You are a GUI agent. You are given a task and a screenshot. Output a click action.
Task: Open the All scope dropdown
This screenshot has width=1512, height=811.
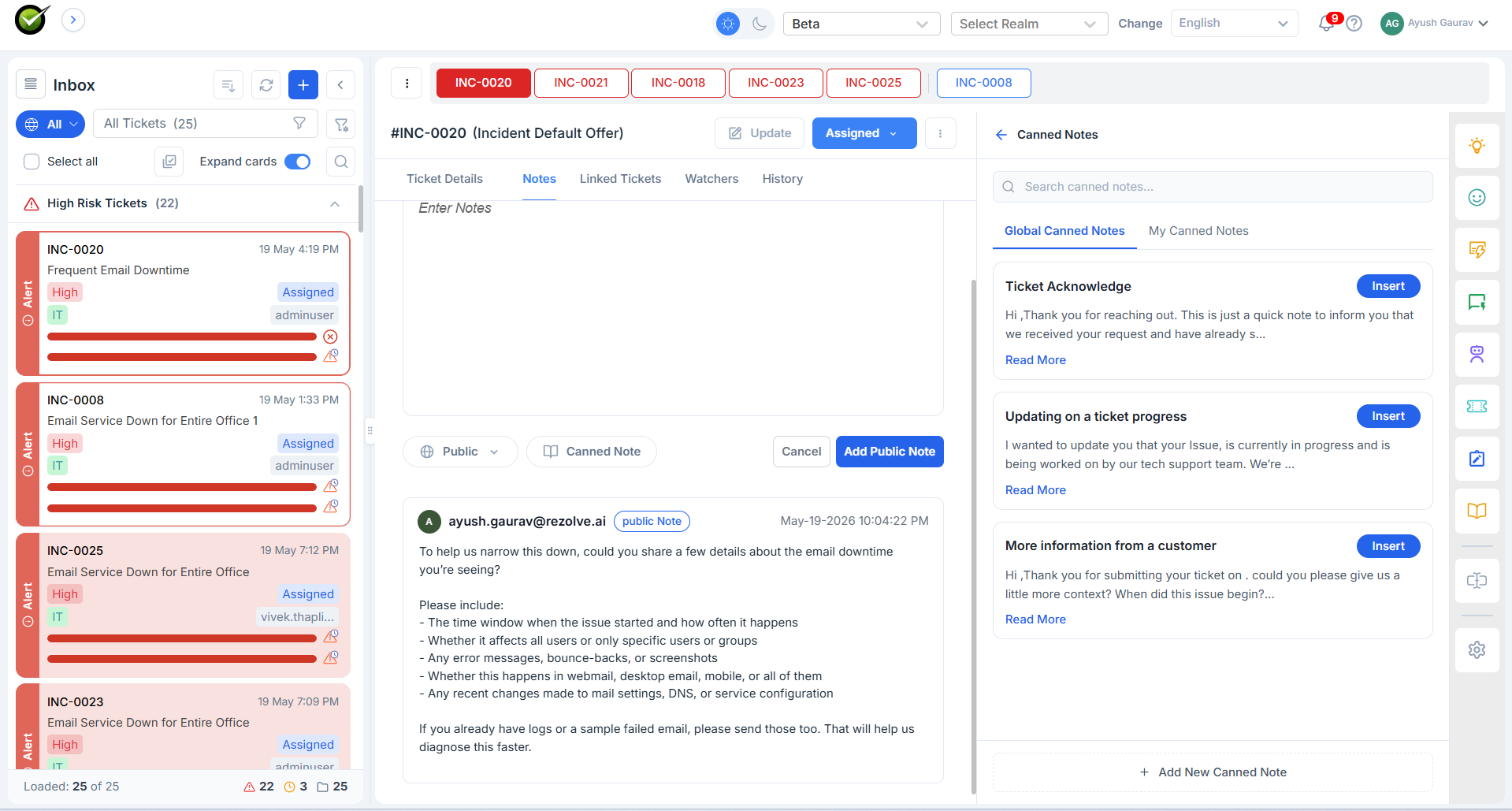50,124
